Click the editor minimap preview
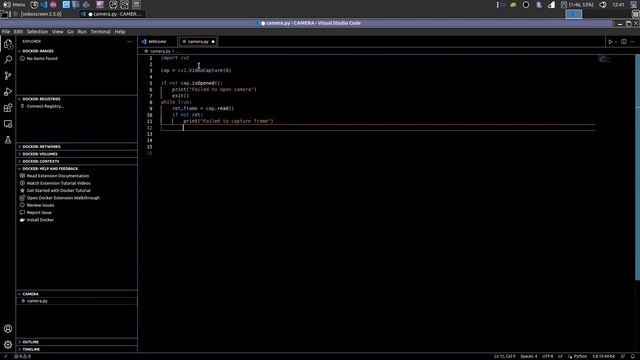The image size is (640, 360). click(x=604, y=60)
